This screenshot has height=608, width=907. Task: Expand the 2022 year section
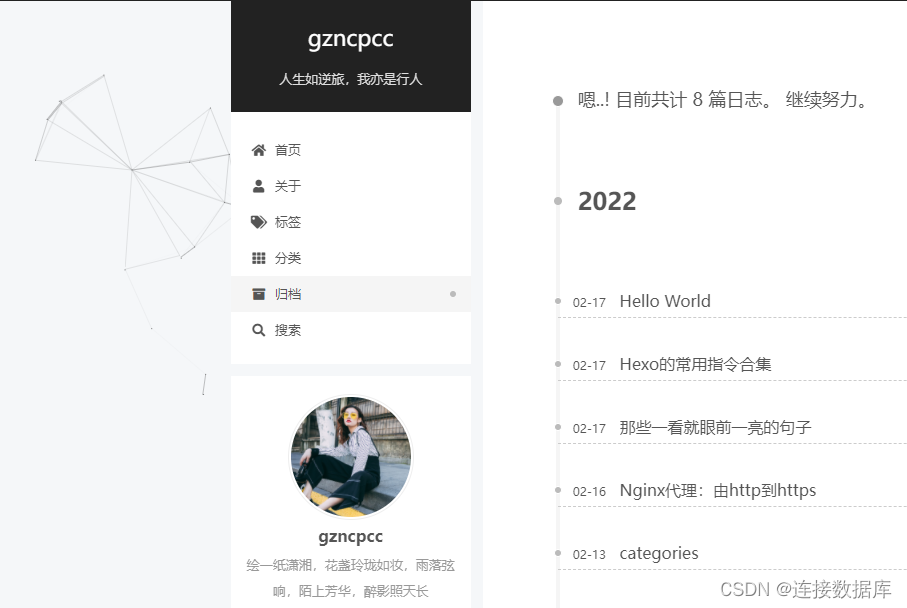coord(606,201)
